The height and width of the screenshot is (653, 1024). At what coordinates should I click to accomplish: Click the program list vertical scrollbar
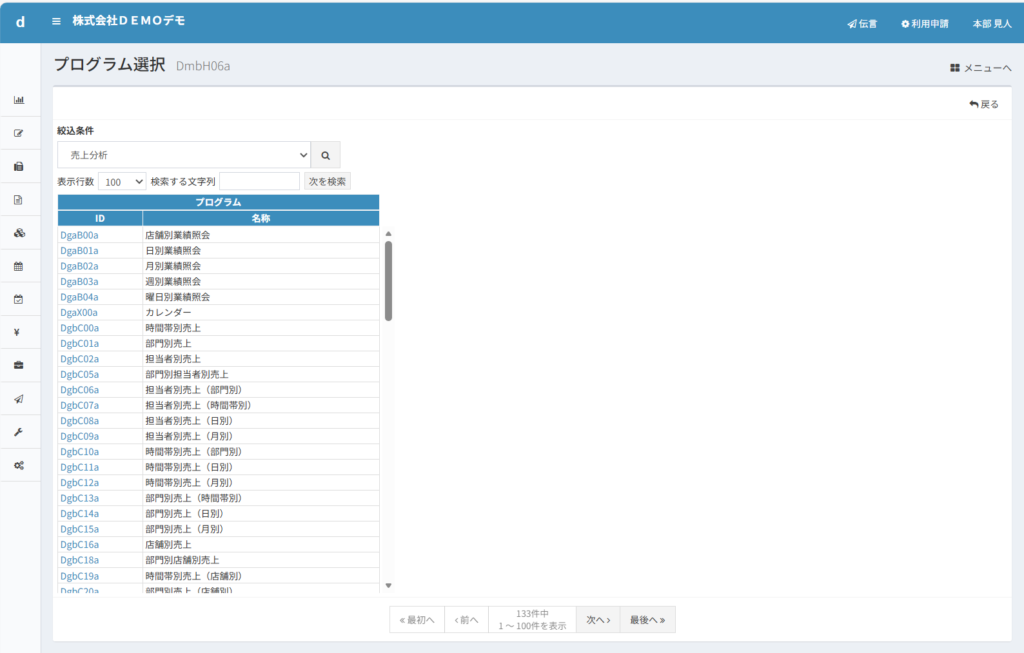pyautogui.click(x=388, y=280)
